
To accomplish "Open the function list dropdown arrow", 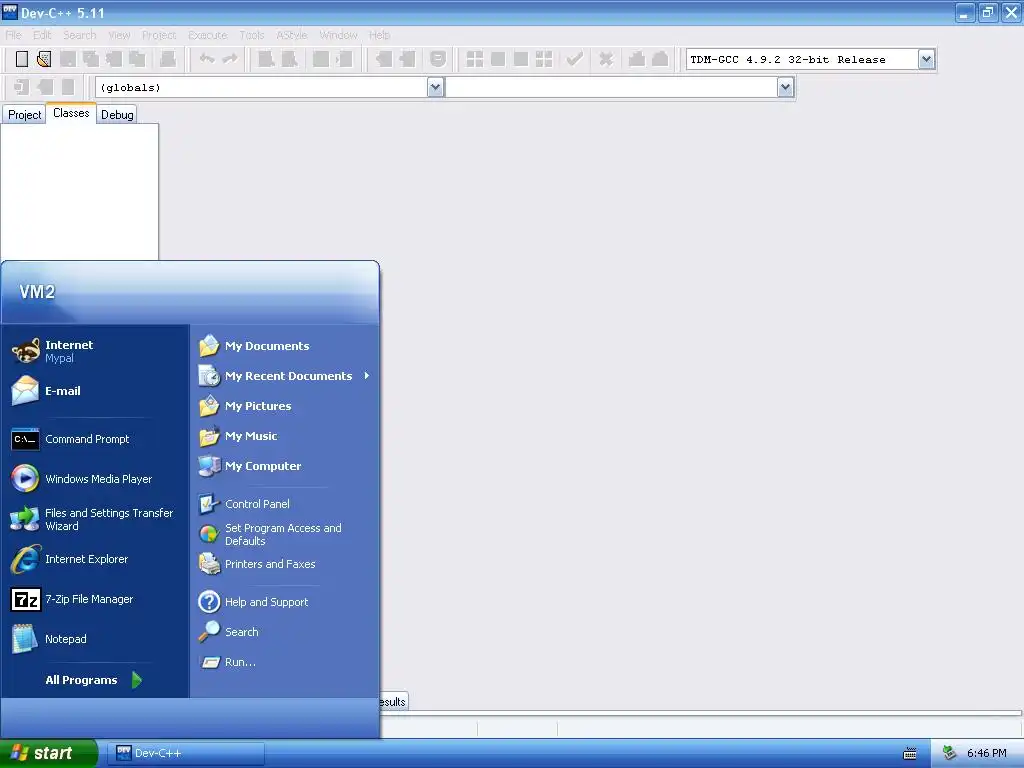I will tap(785, 88).
